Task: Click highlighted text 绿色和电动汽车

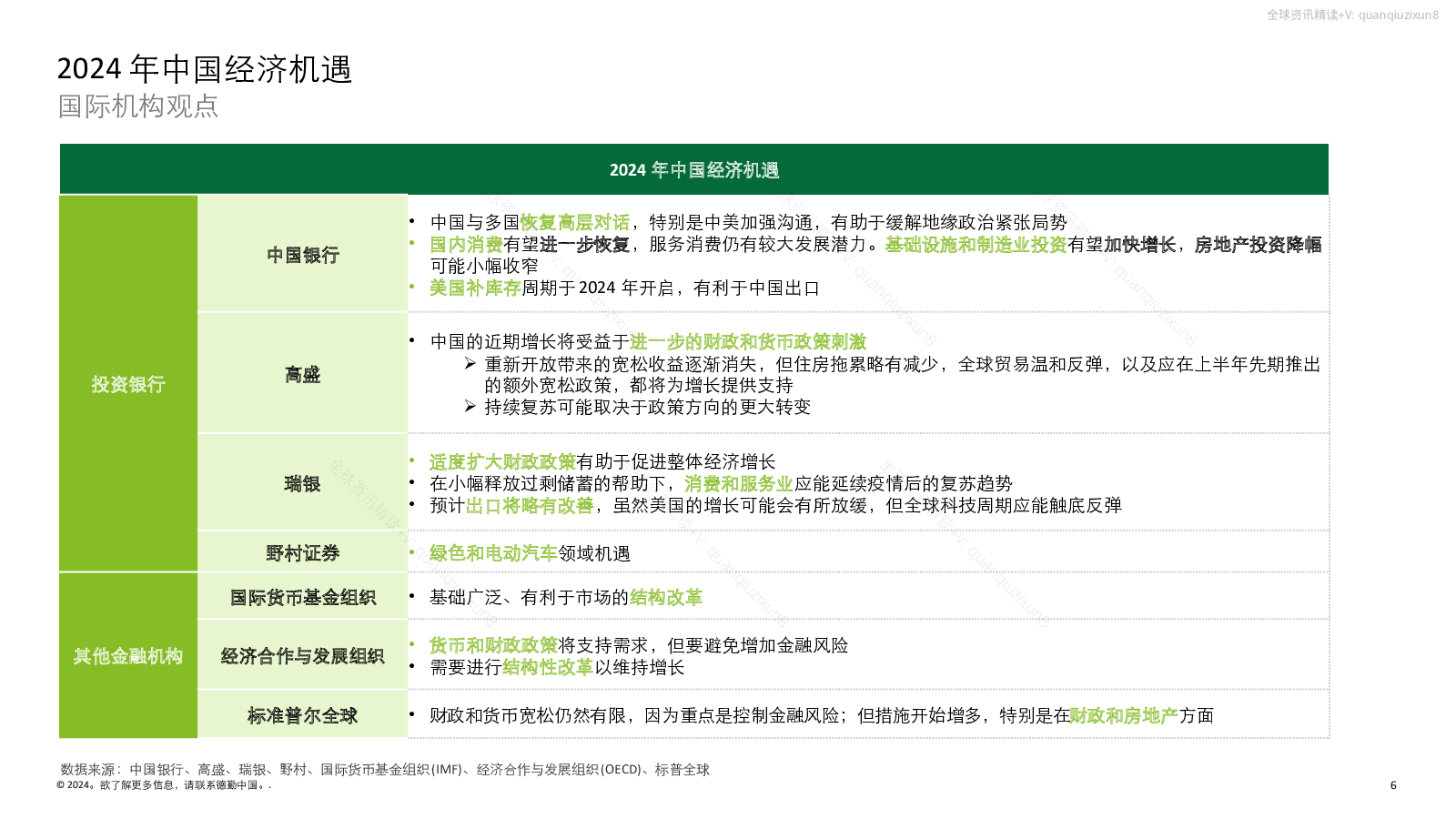Action: coord(493,553)
